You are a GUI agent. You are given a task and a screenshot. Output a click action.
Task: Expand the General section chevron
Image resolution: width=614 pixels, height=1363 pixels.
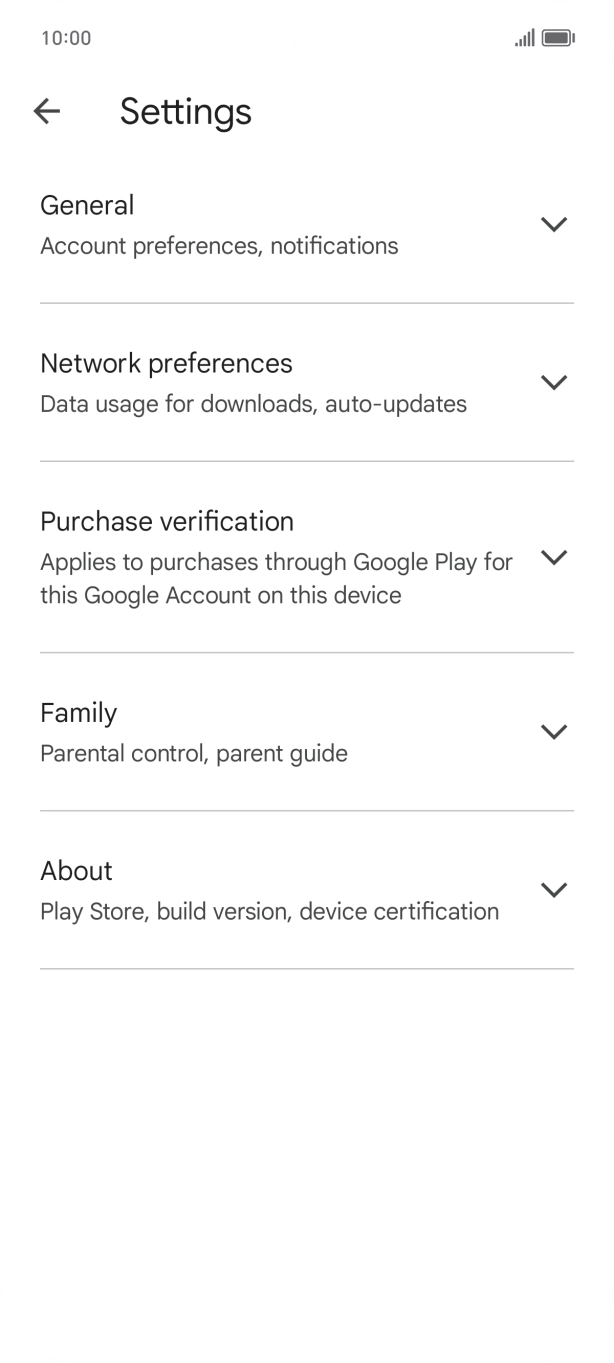[x=553, y=224]
